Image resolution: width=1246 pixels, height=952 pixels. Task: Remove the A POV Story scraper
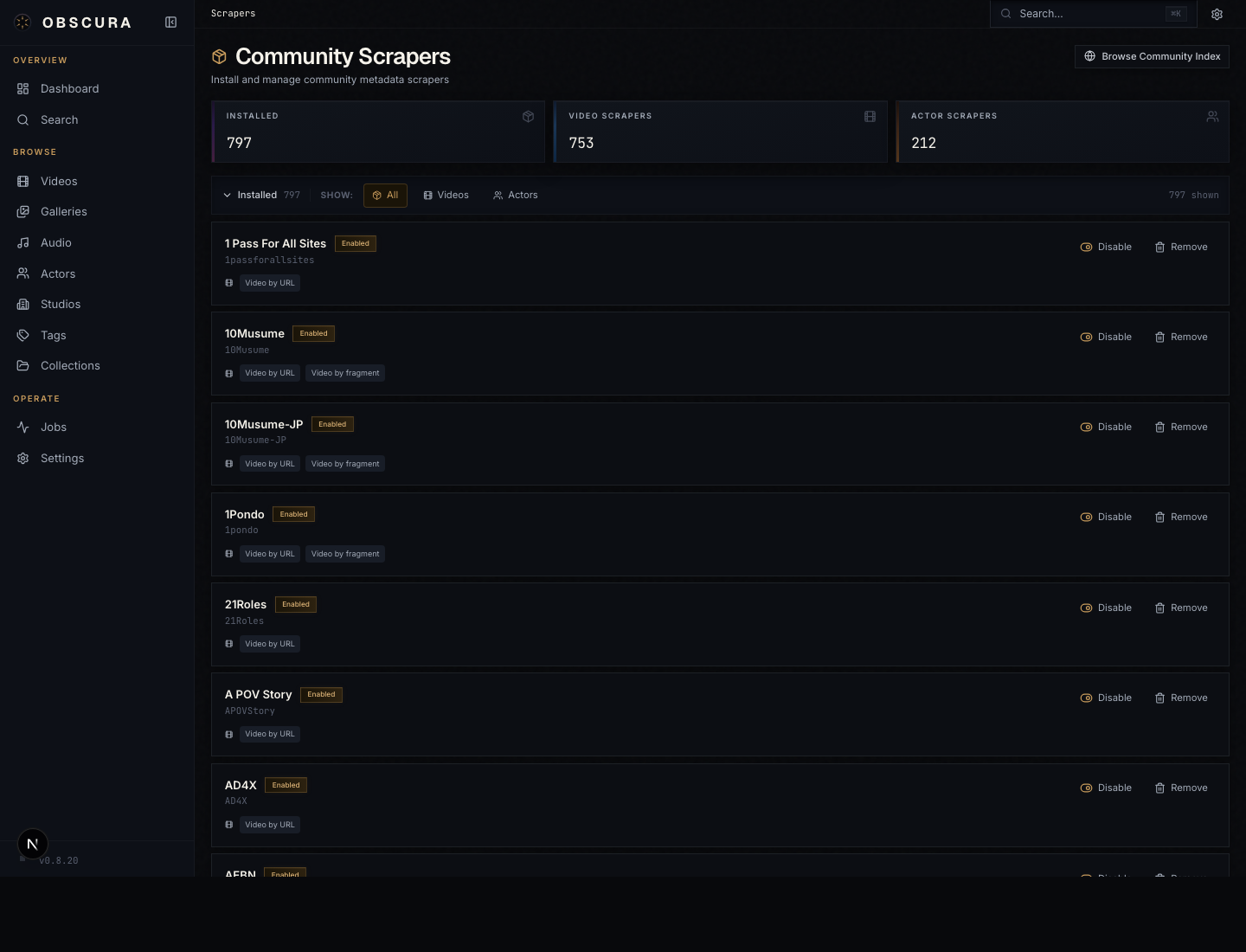pyautogui.click(x=1181, y=698)
